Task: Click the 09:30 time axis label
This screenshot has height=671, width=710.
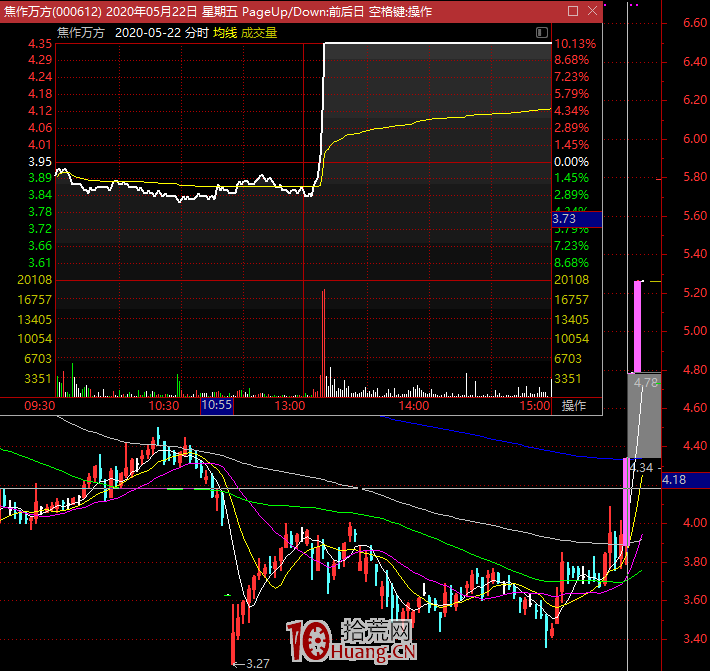Action: coord(39,405)
